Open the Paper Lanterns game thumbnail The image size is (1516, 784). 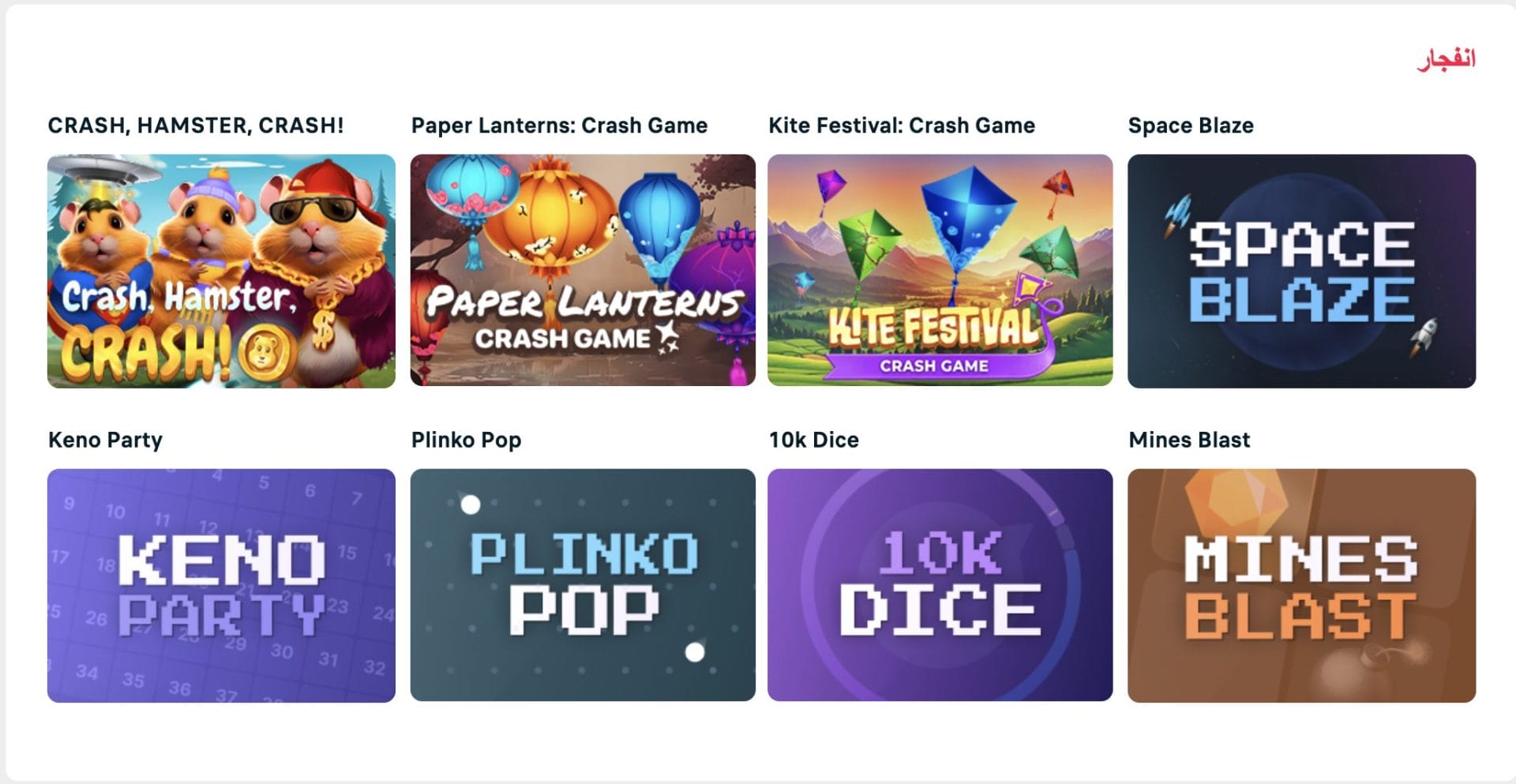pos(583,270)
